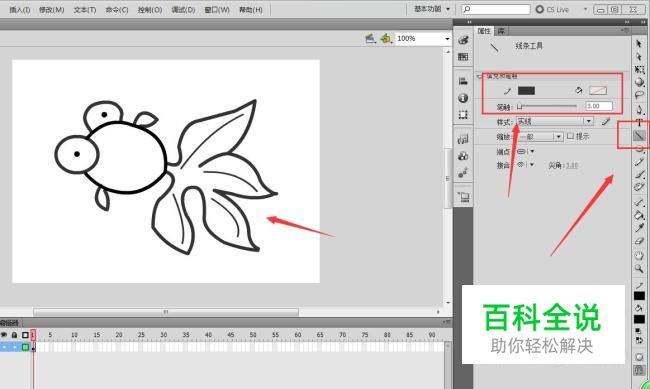Collapse the 填充和笔触 section

pyautogui.click(x=480, y=76)
